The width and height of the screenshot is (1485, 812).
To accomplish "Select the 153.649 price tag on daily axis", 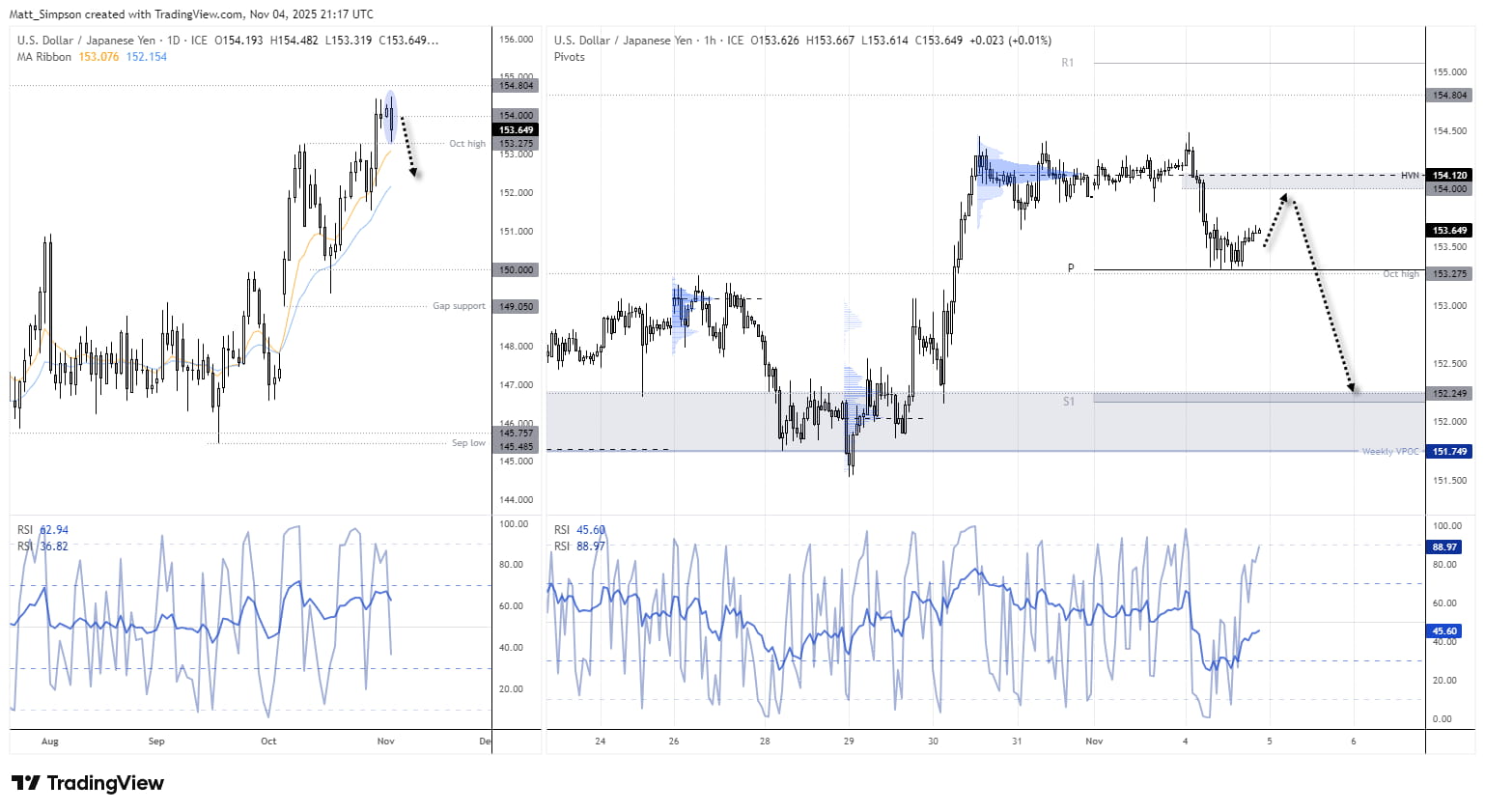I will (516, 129).
